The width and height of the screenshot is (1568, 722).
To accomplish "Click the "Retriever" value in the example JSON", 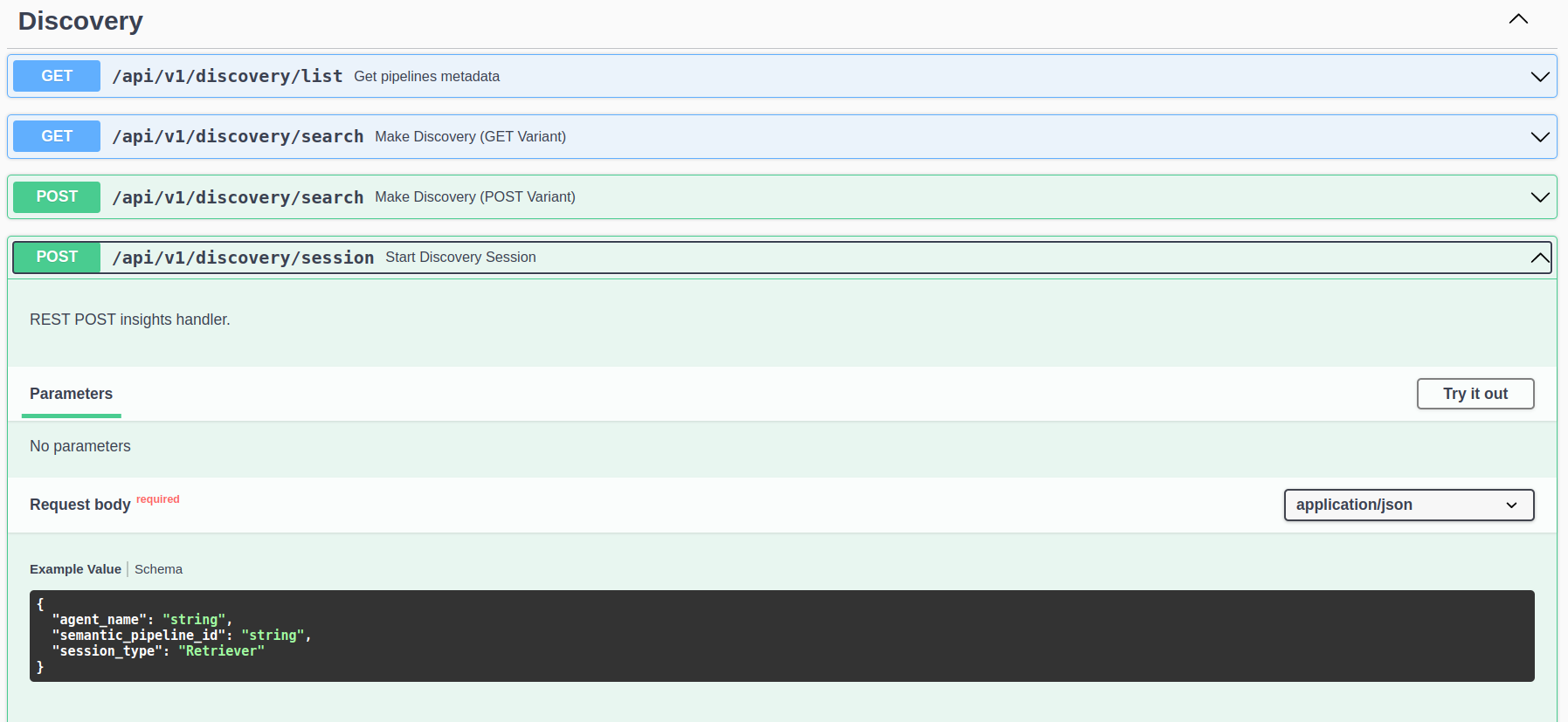I will (x=221, y=651).
